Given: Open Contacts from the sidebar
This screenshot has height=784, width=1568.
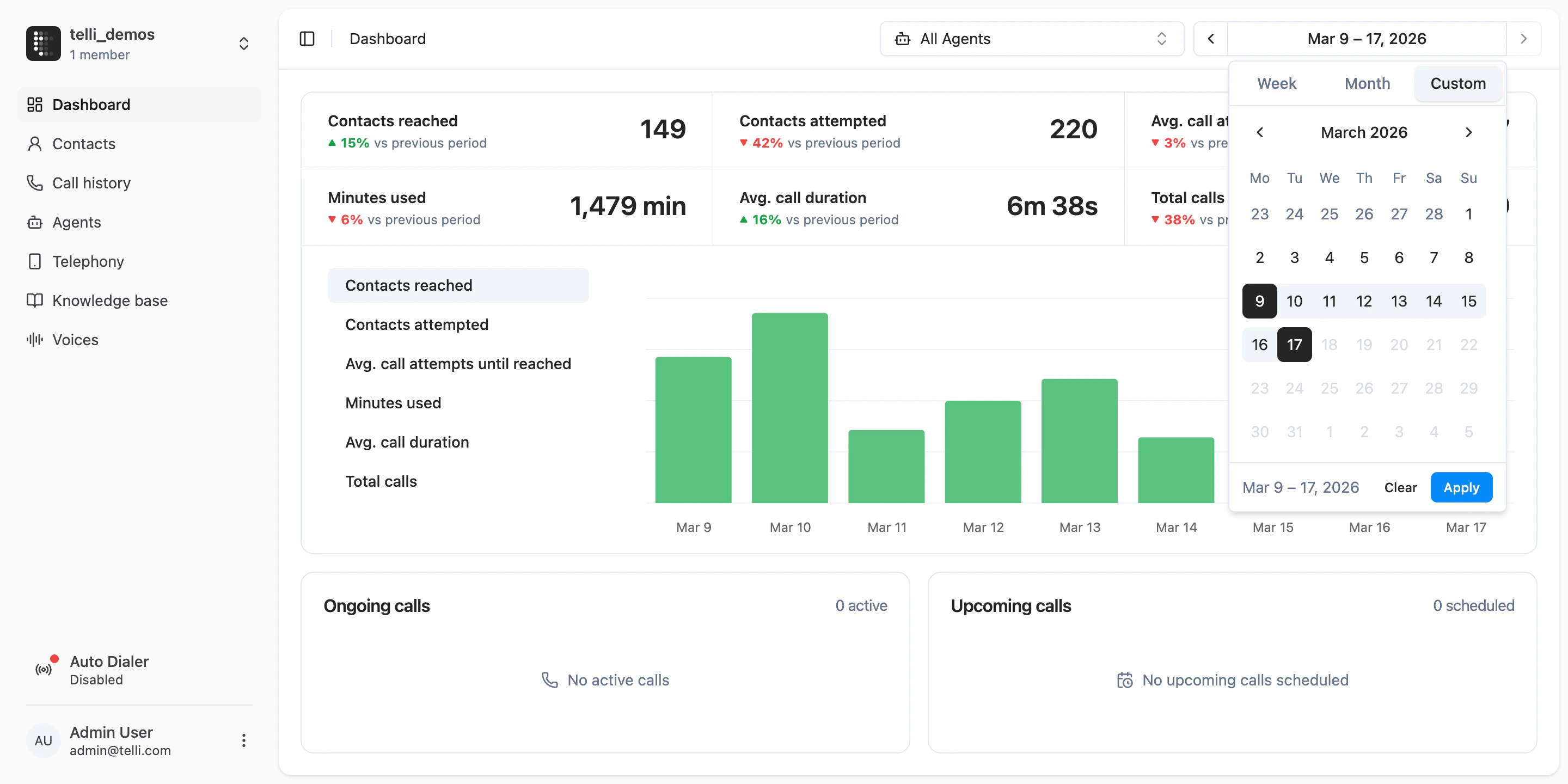Looking at the screenshot, I should coord(83,144).
